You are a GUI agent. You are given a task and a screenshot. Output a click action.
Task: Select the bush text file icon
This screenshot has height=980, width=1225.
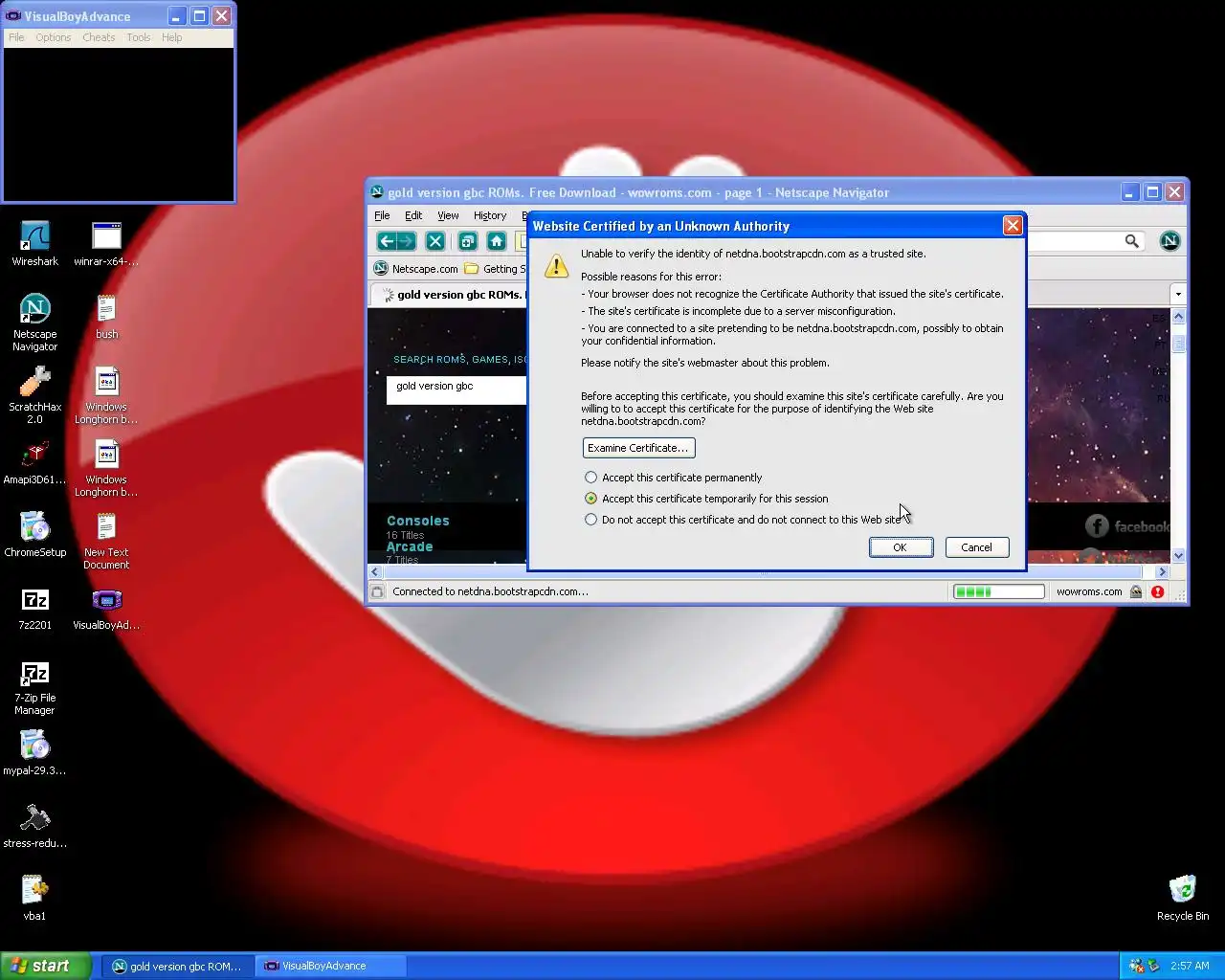pyautogui.click(x=106, y=317)
